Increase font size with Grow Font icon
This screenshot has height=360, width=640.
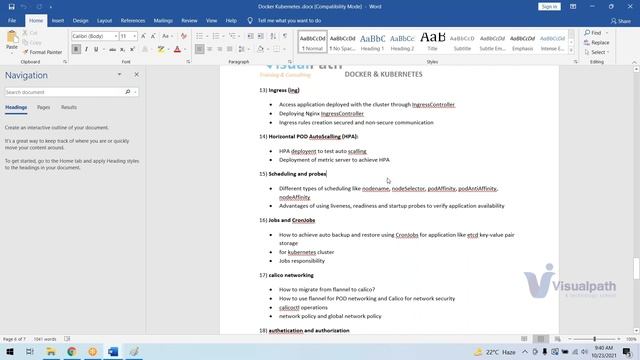[143, 36]
